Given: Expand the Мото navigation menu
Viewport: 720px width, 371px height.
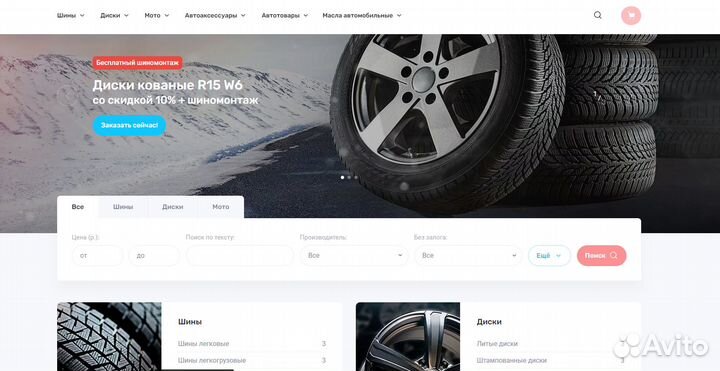Looking at the screenshot, I should [157, 15].
